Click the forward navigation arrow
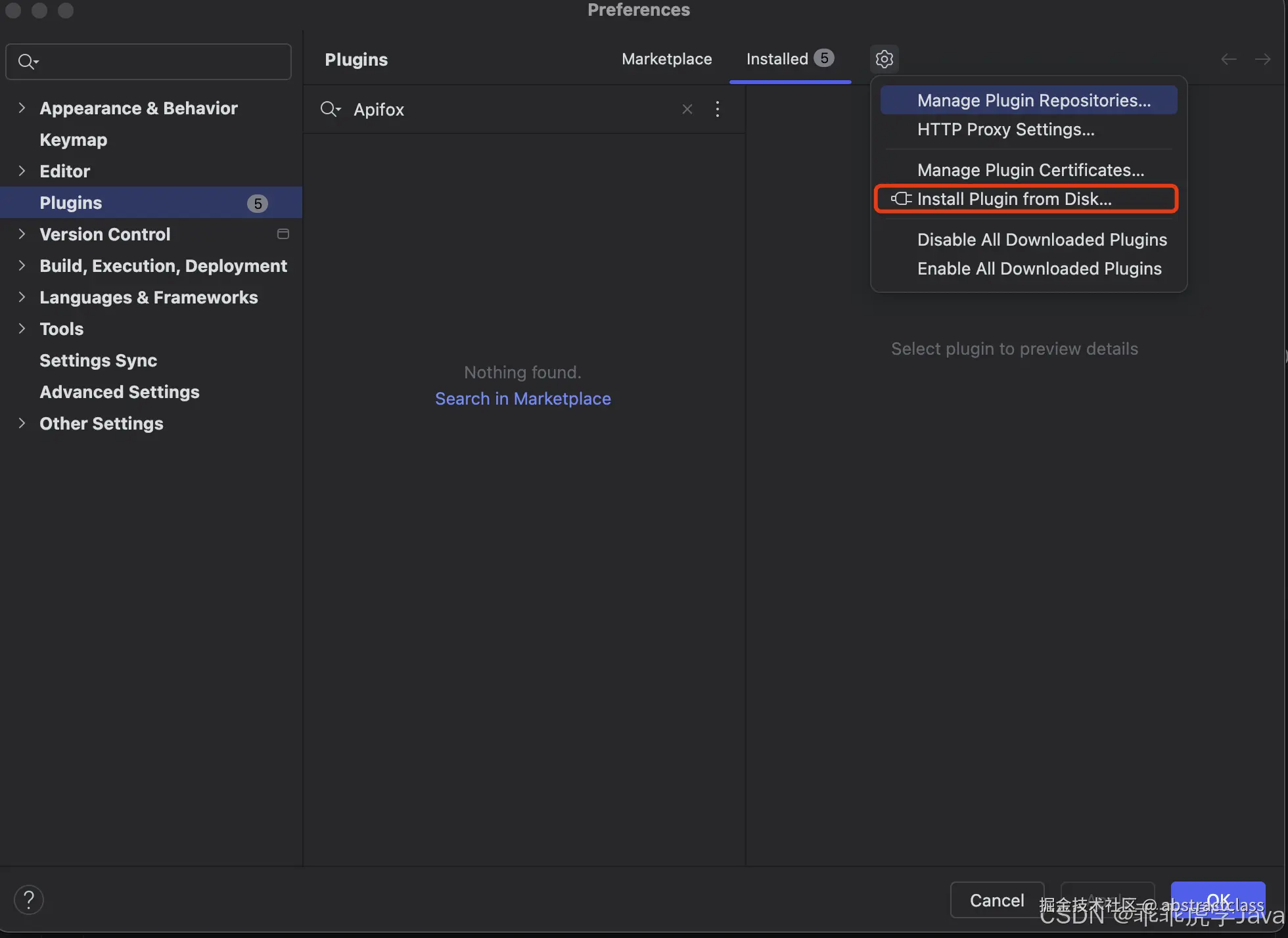Viewport: 1288px width, 938px height. pos(1262,59)
